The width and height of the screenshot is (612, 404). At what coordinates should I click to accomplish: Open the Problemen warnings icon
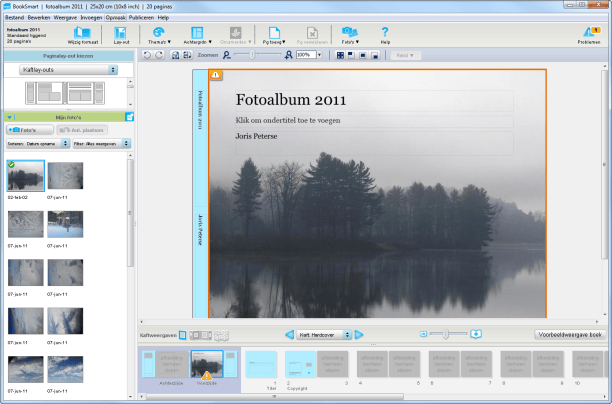pyautogui.click(x=589, y=35)
